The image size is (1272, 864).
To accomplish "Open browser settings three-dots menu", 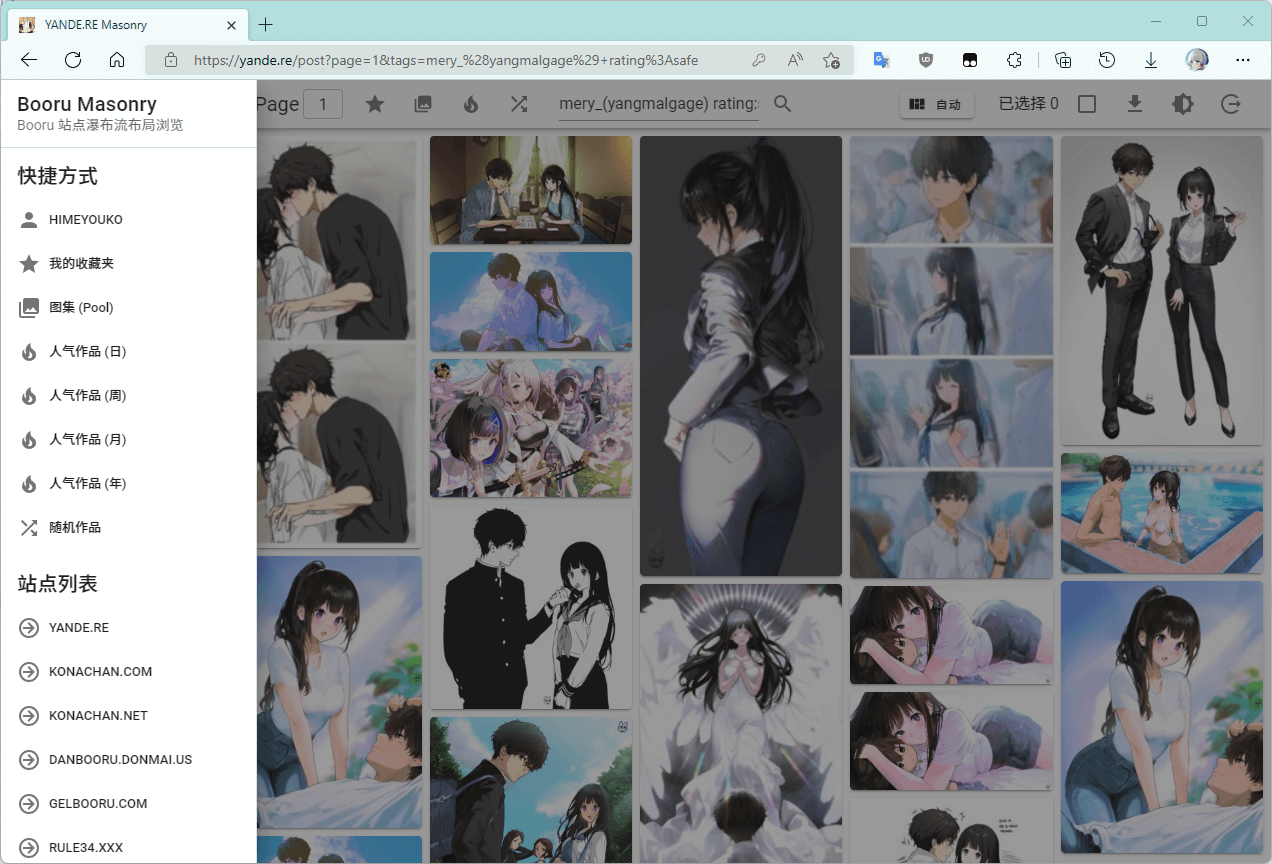I will tap(1243, 60).
